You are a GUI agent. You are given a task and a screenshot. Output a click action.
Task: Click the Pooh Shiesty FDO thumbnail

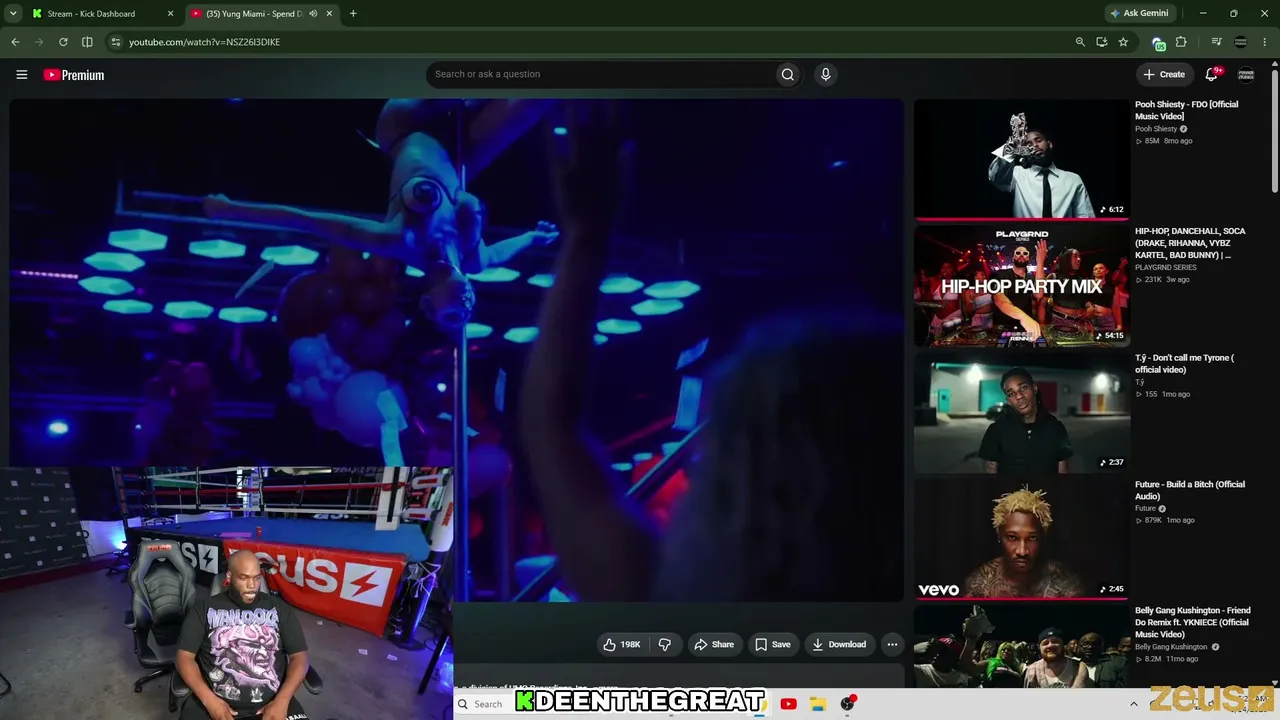1021,159
